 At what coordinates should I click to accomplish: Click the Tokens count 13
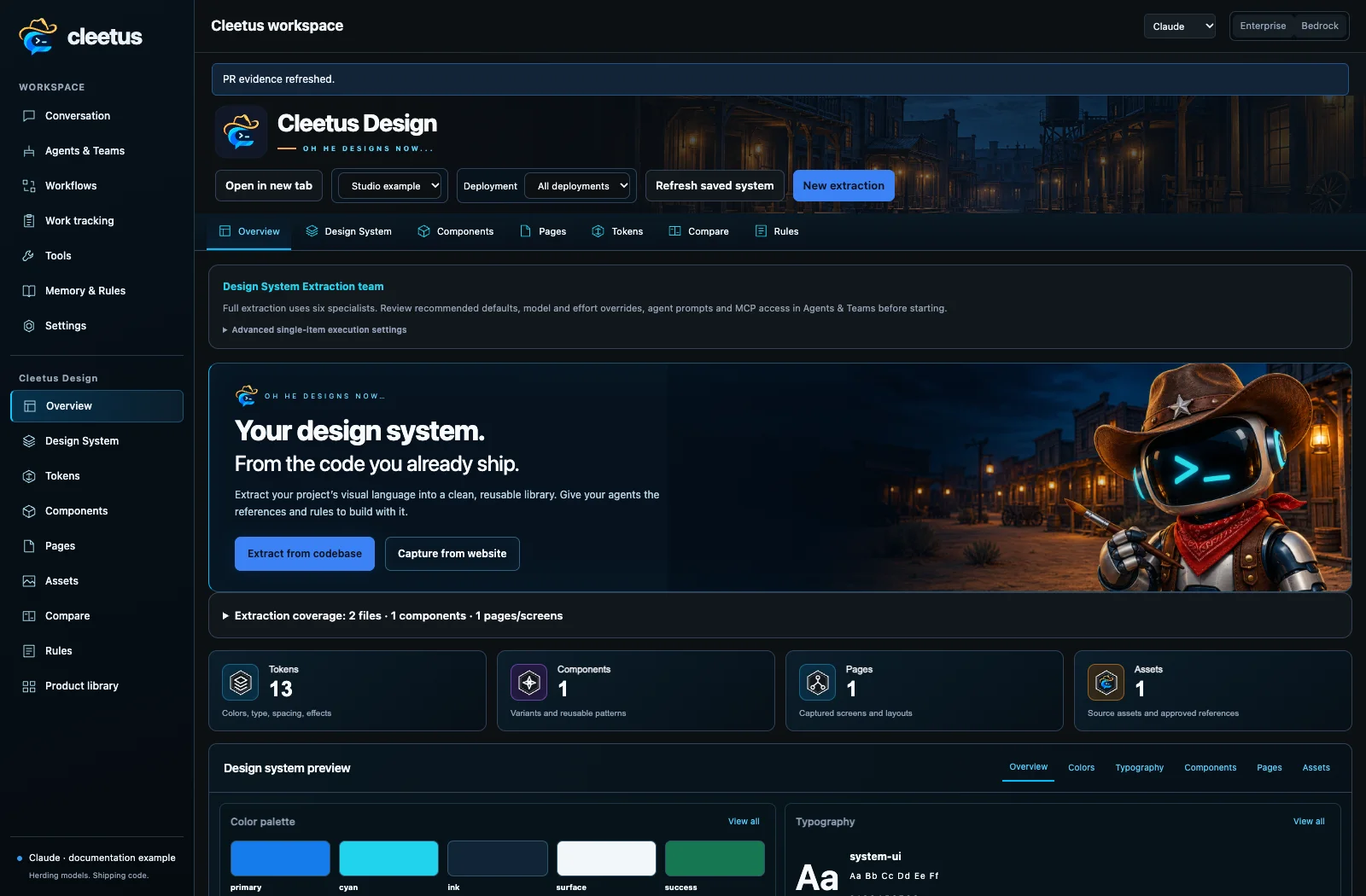(281, 689)
